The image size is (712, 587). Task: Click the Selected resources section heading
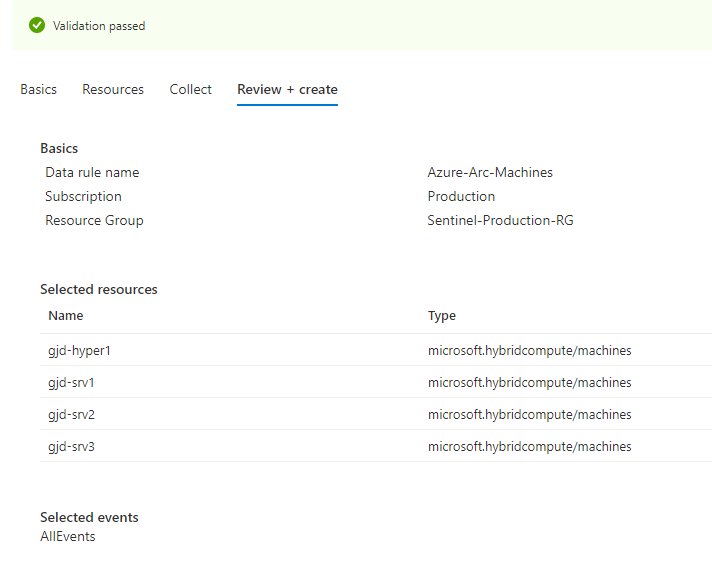click(x=99, y=289)
